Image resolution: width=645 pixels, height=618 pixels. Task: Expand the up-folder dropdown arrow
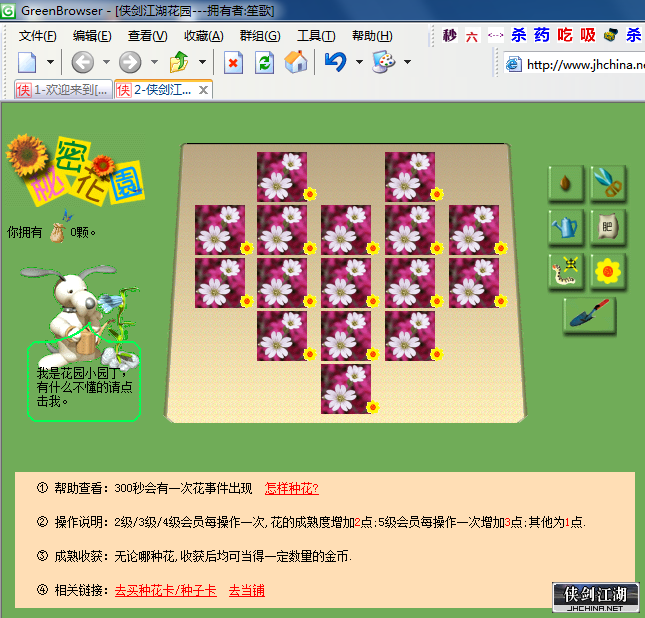202,63
